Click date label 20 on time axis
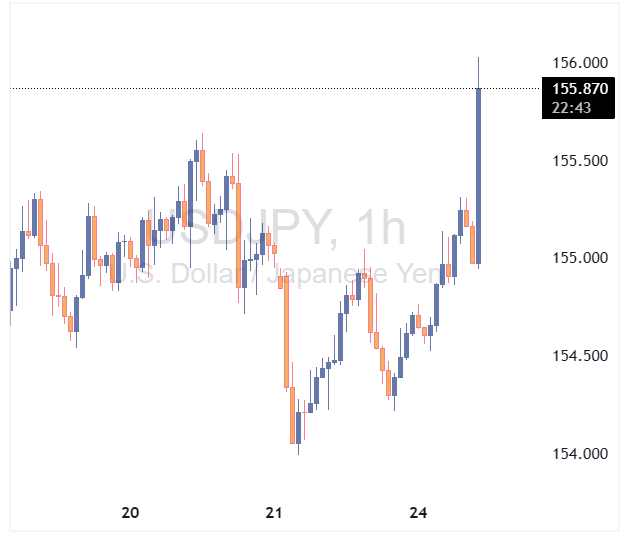Image resolution: width=629 pixels, height=549 pixels. pyautogui.click(x=130, y=513)
